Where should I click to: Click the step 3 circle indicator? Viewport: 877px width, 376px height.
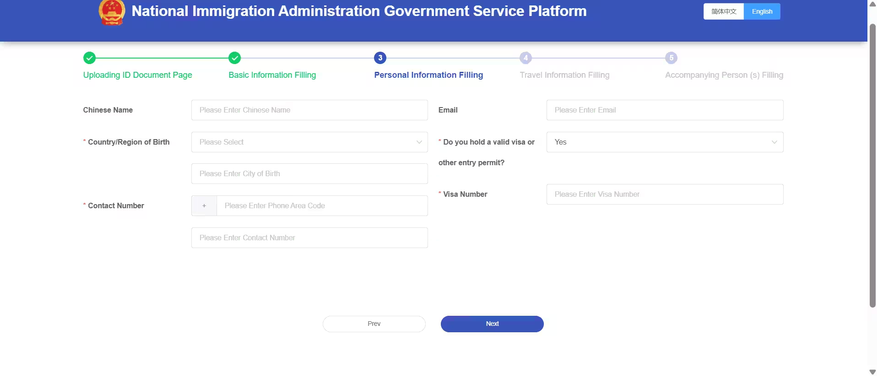click(380, 58)
